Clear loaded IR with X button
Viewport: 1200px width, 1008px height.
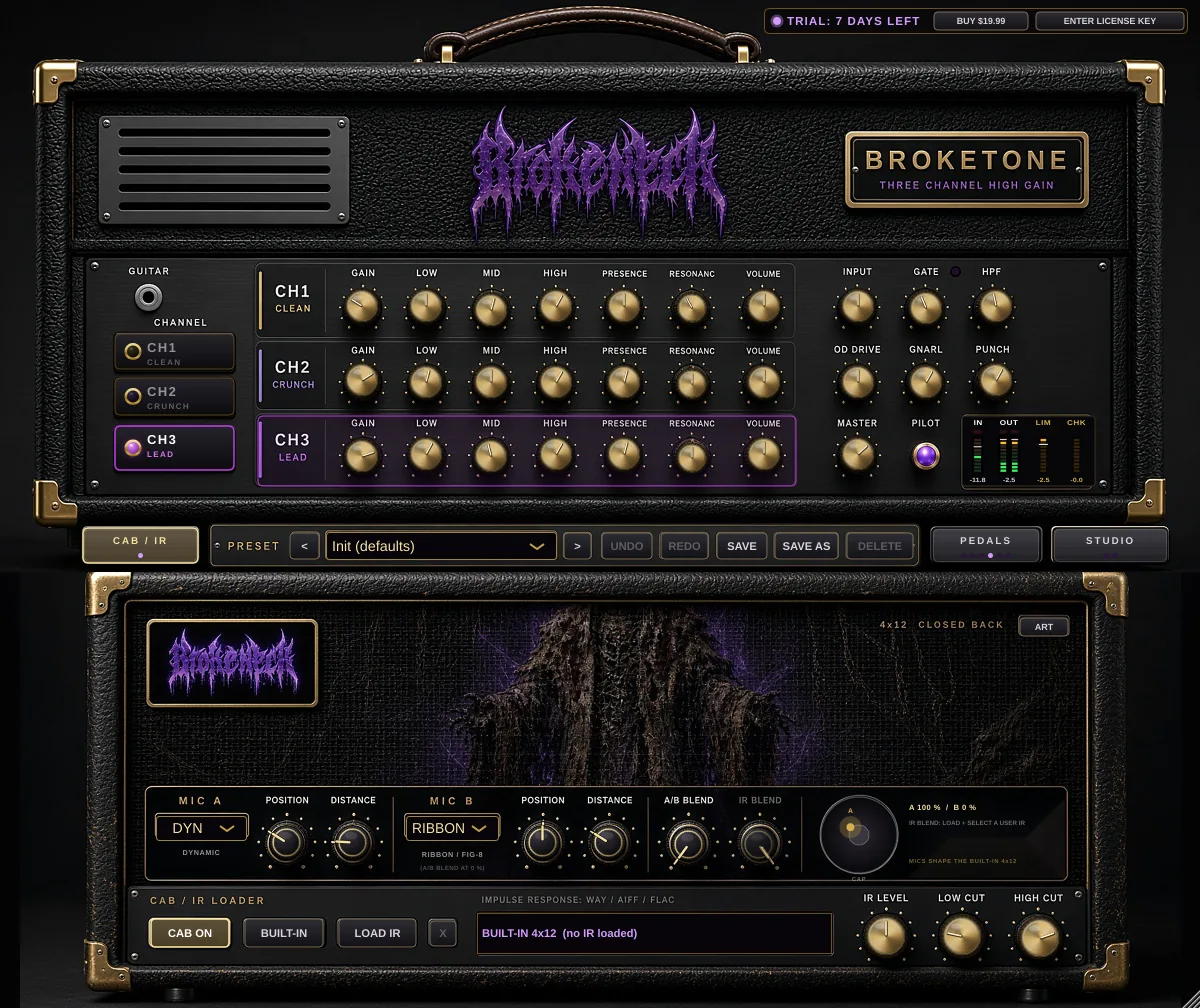coord(443,933)
